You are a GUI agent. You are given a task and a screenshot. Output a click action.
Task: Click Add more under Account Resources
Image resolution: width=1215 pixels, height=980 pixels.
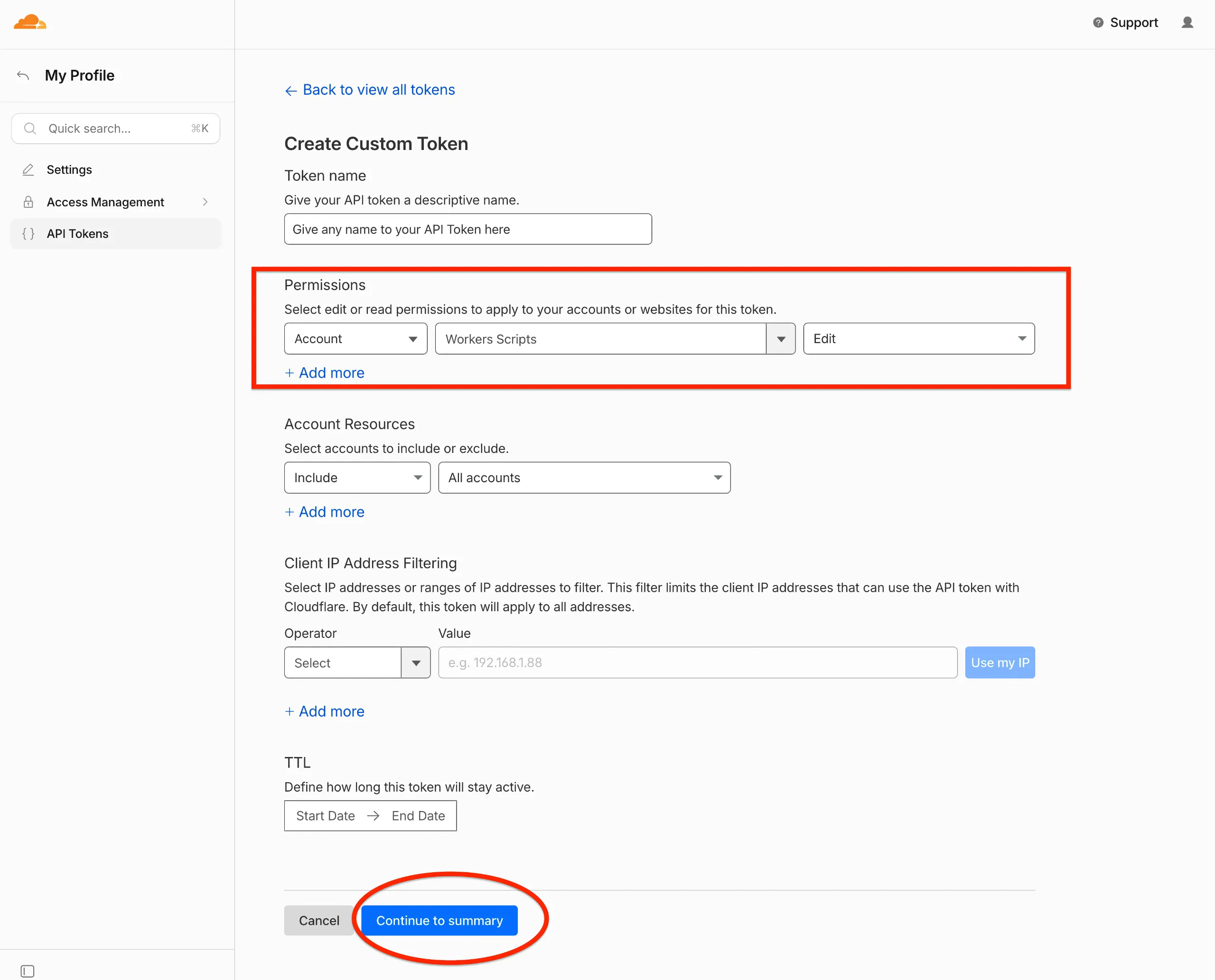(x=325, y=512)
